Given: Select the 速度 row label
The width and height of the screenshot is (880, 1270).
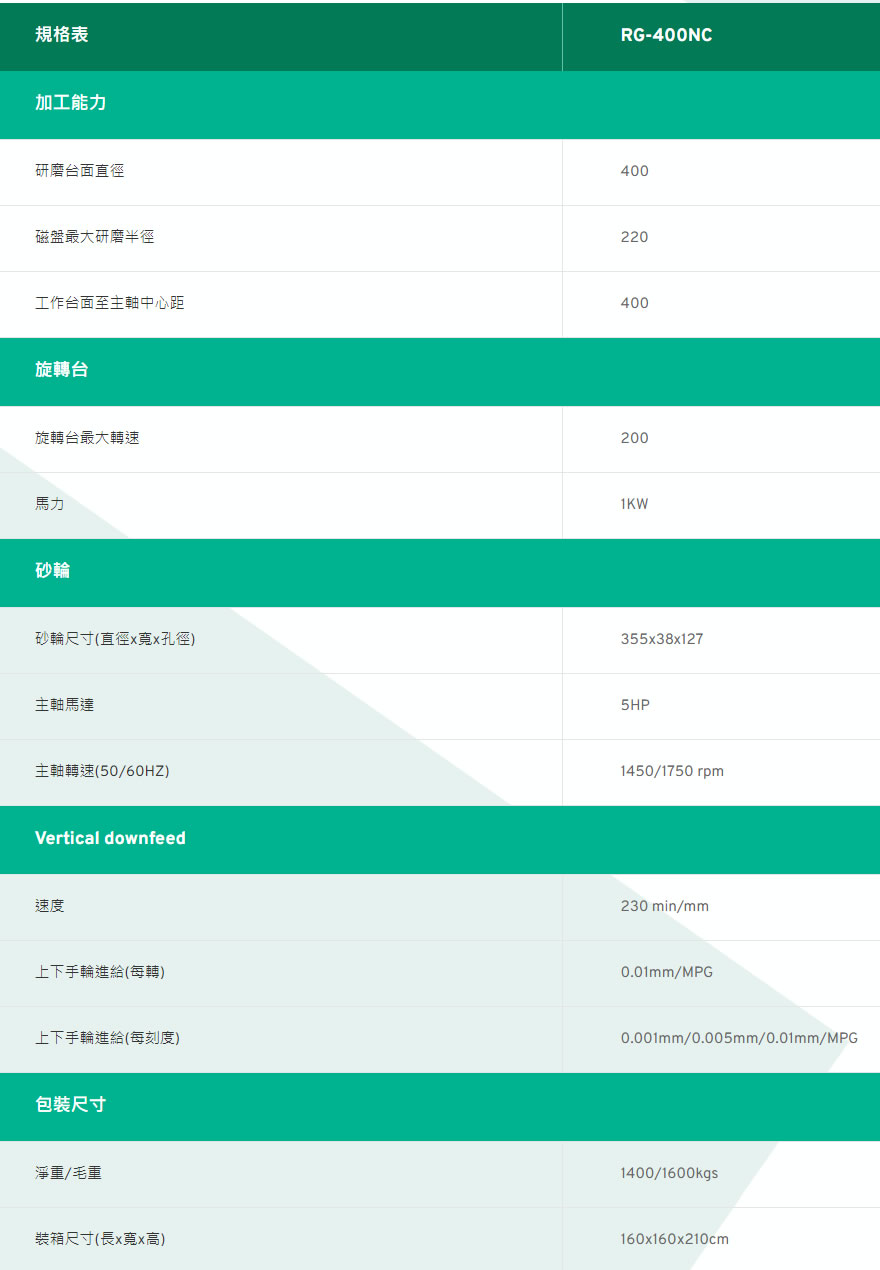Looking at the screenshot, I should 50,906.
